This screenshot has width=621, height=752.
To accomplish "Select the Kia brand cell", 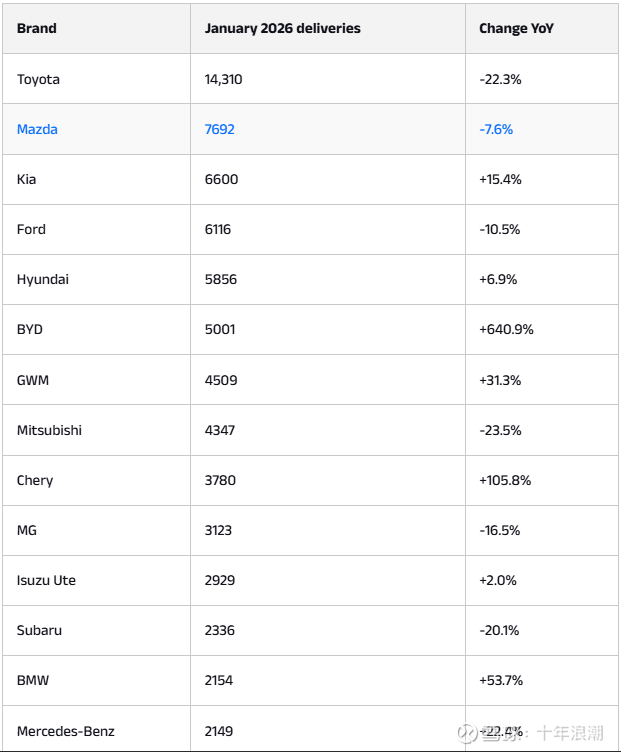I will tap(27, 179).
